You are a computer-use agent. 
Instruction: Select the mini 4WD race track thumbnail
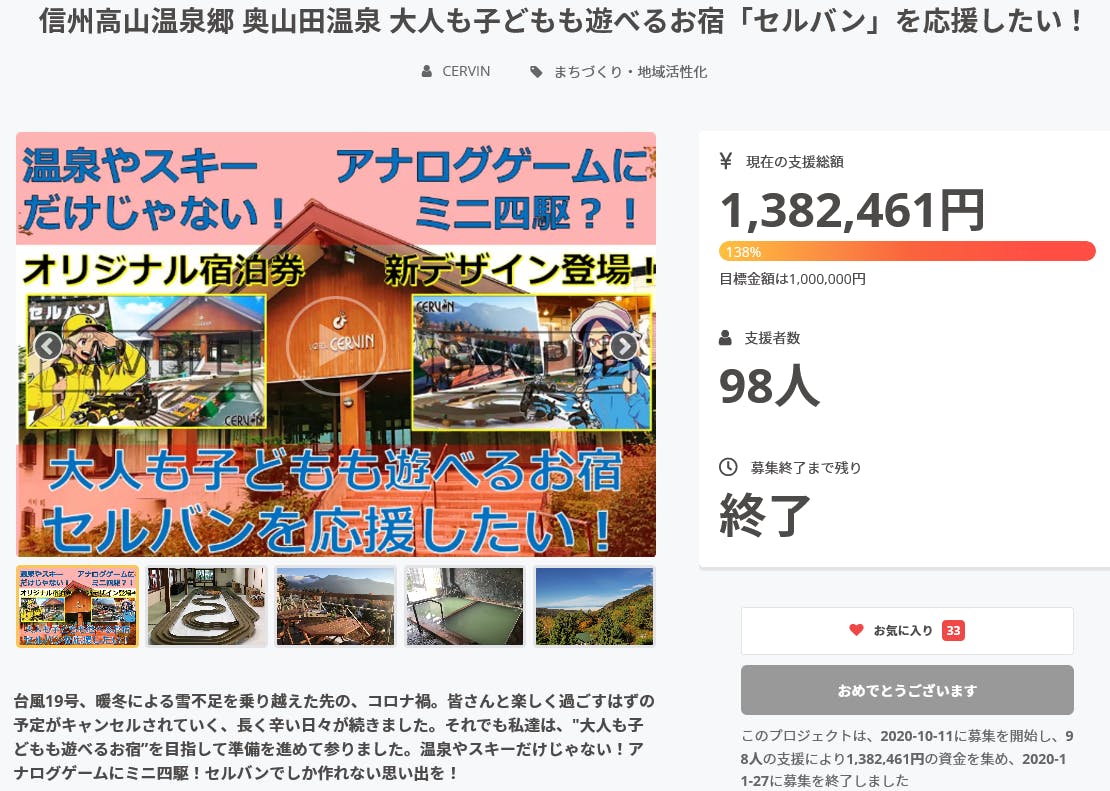[206, 607]
